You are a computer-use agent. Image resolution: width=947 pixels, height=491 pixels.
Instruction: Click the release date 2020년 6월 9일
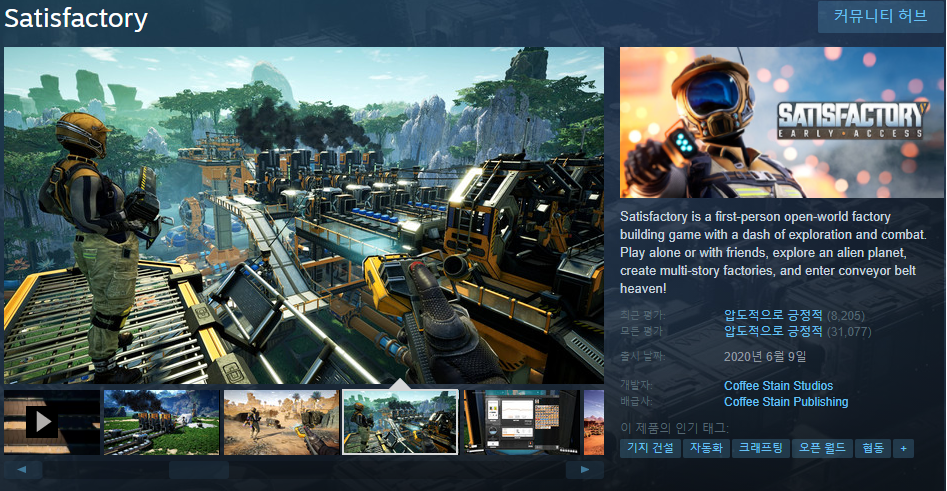(765, 356)
